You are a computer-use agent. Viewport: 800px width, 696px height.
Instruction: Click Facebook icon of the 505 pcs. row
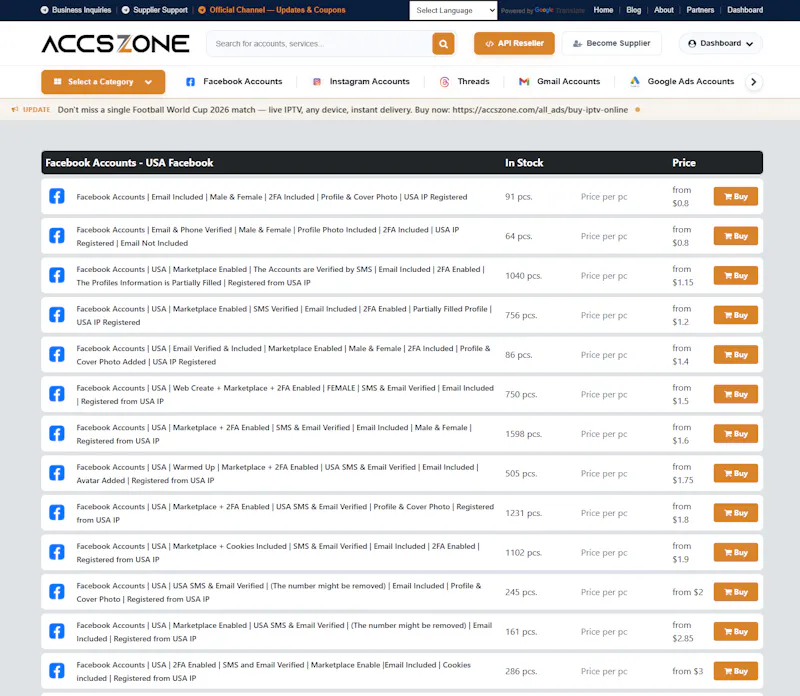[x=57, y=473]
